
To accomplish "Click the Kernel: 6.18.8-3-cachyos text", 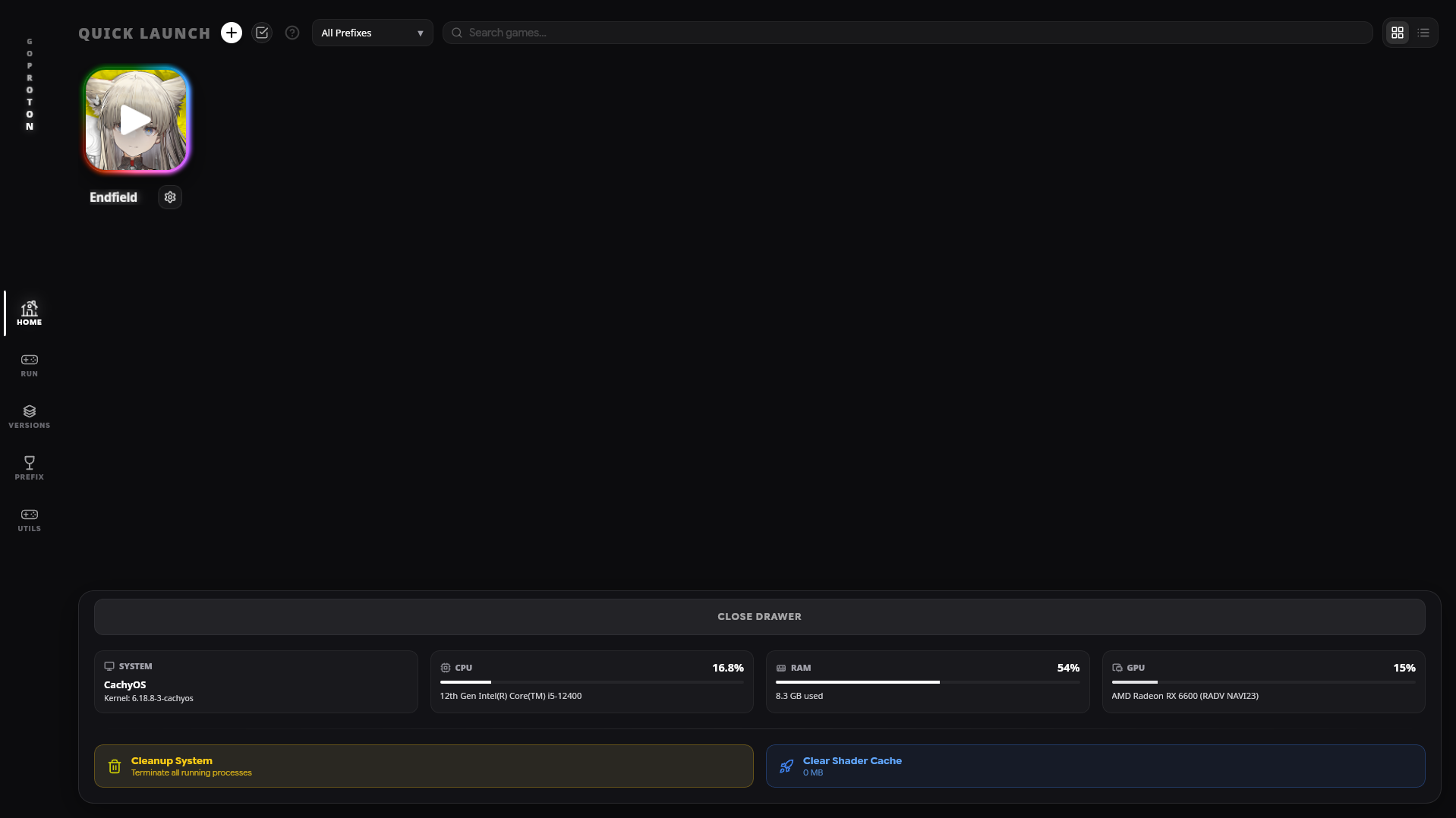I will (x=149, y=698).
